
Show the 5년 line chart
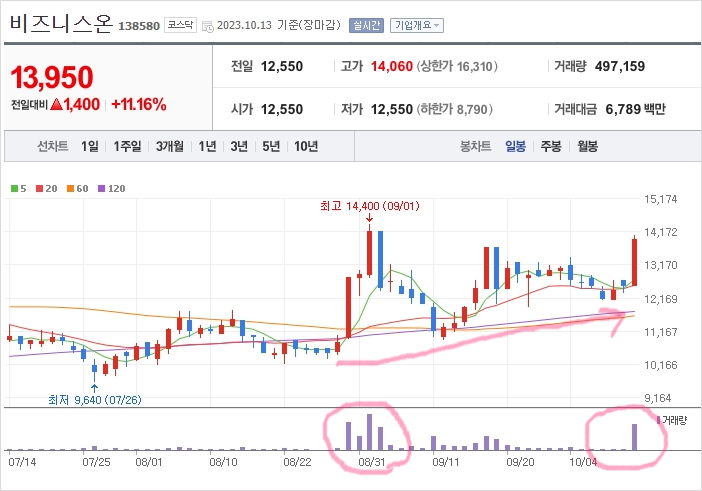[271, 146]
